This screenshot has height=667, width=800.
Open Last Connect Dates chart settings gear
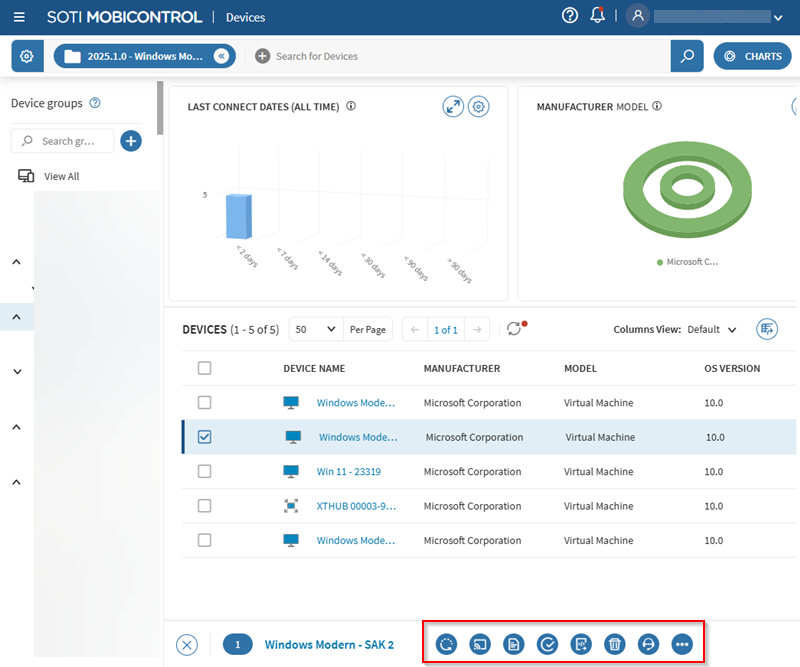479,107
